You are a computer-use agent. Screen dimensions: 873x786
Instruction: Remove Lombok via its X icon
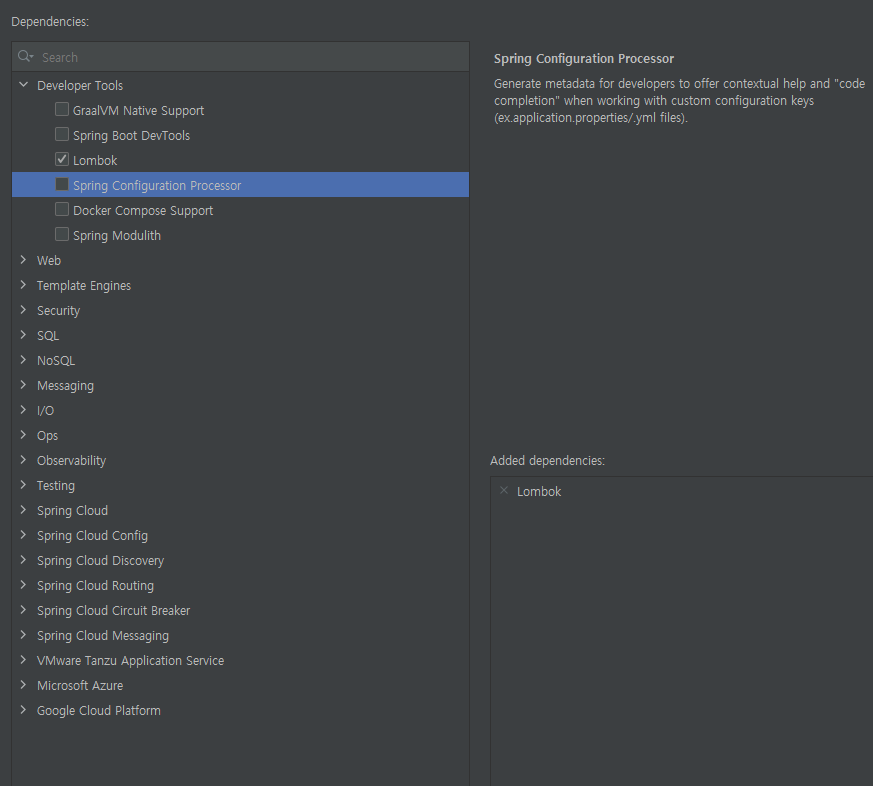point(504,490)
